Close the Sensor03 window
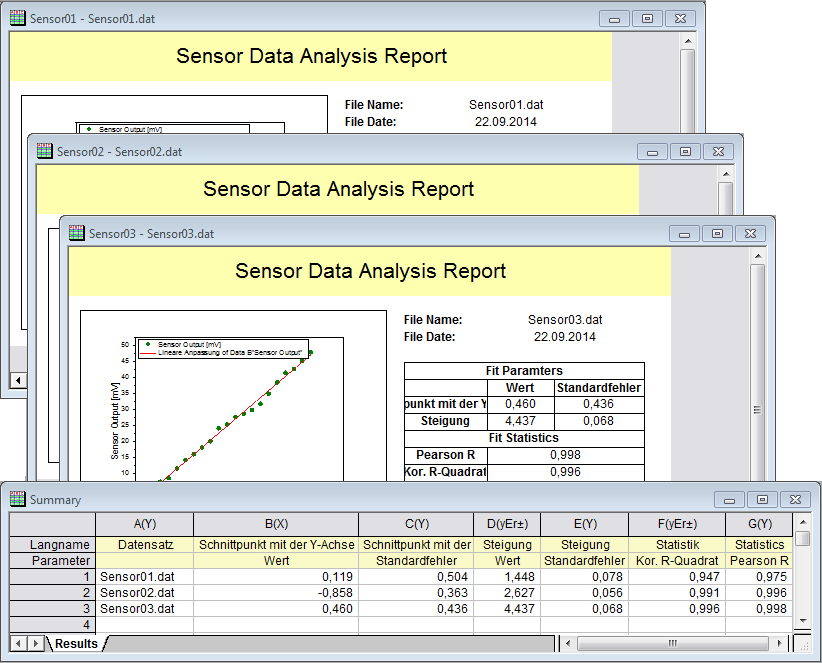Image resolution: width=822 pixels, height=663 pixels. coord(750,234)
